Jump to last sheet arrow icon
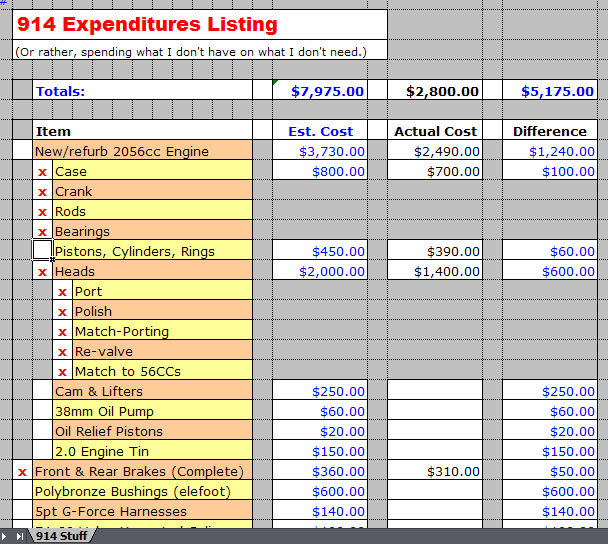Screen dimensions: 608x544 coord(20,537)
